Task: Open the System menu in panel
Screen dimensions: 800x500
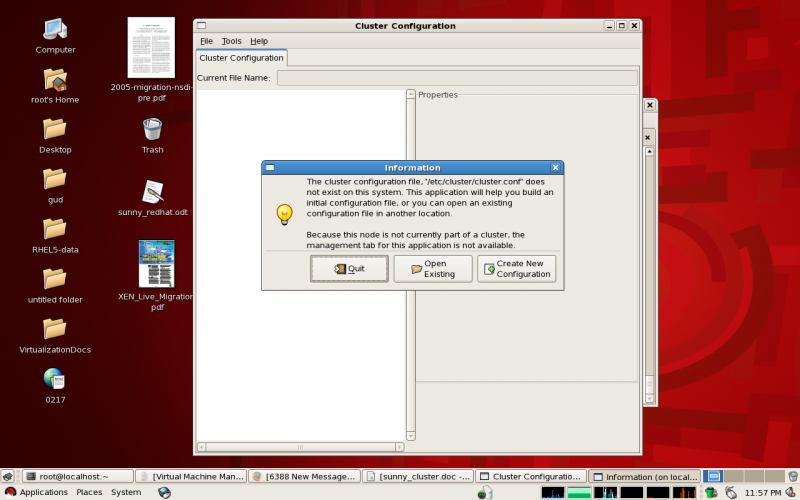Action: click(126, 492)
